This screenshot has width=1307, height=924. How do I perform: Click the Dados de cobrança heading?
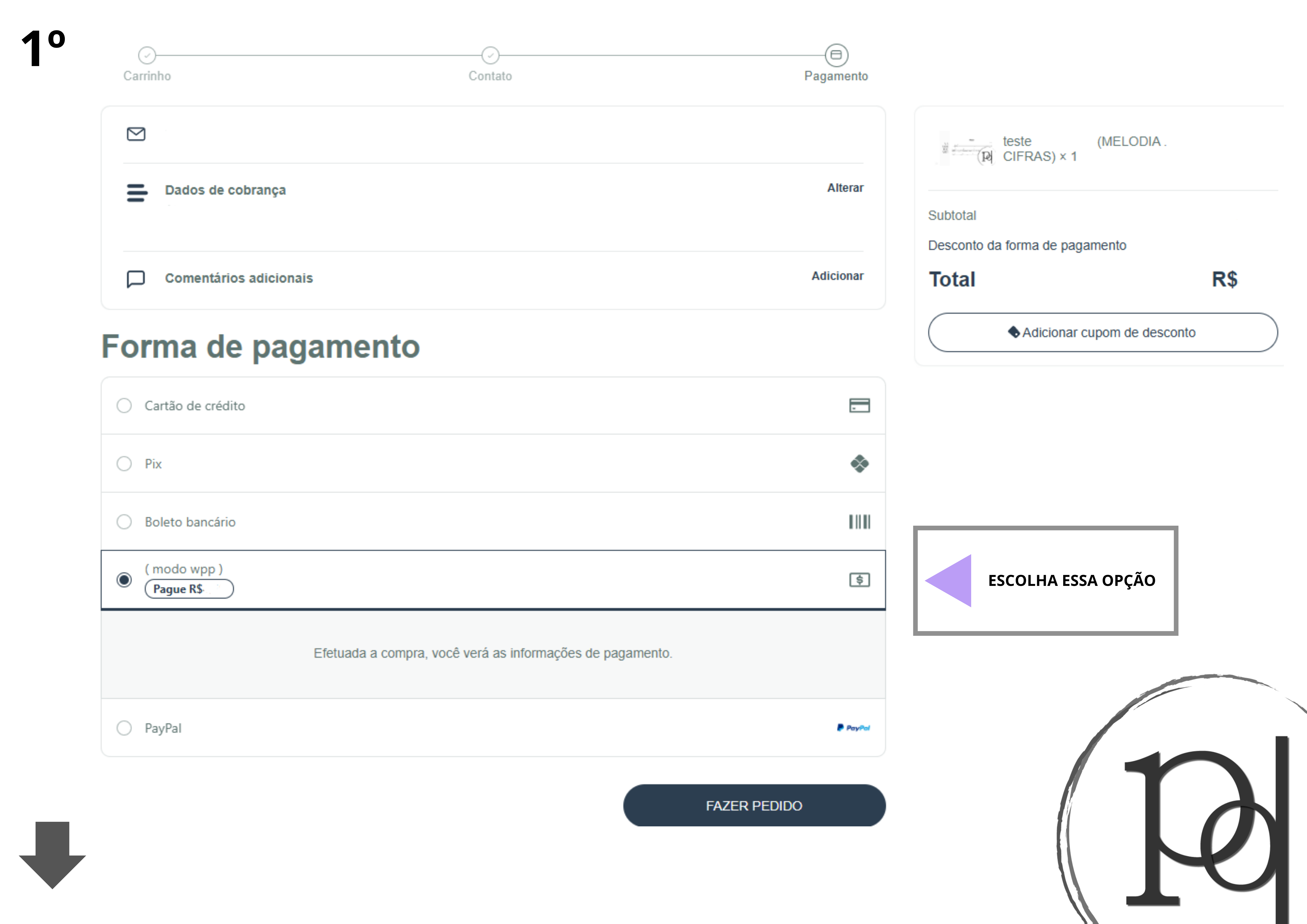coord(225,190)
